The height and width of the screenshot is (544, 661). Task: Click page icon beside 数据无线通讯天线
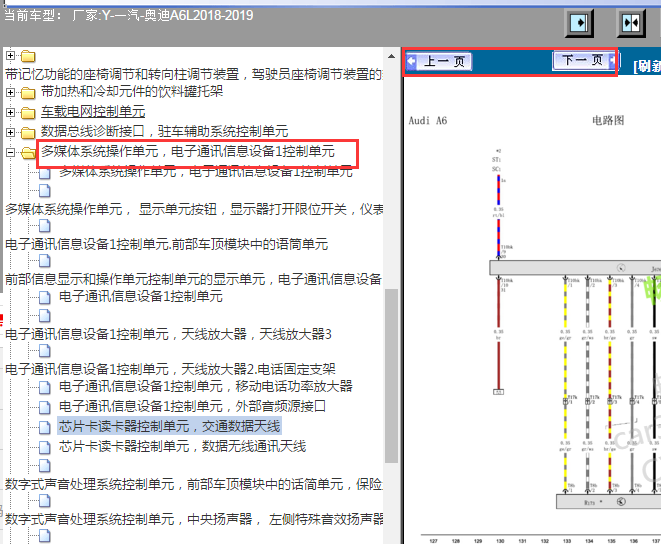click(x=45, y=447)
